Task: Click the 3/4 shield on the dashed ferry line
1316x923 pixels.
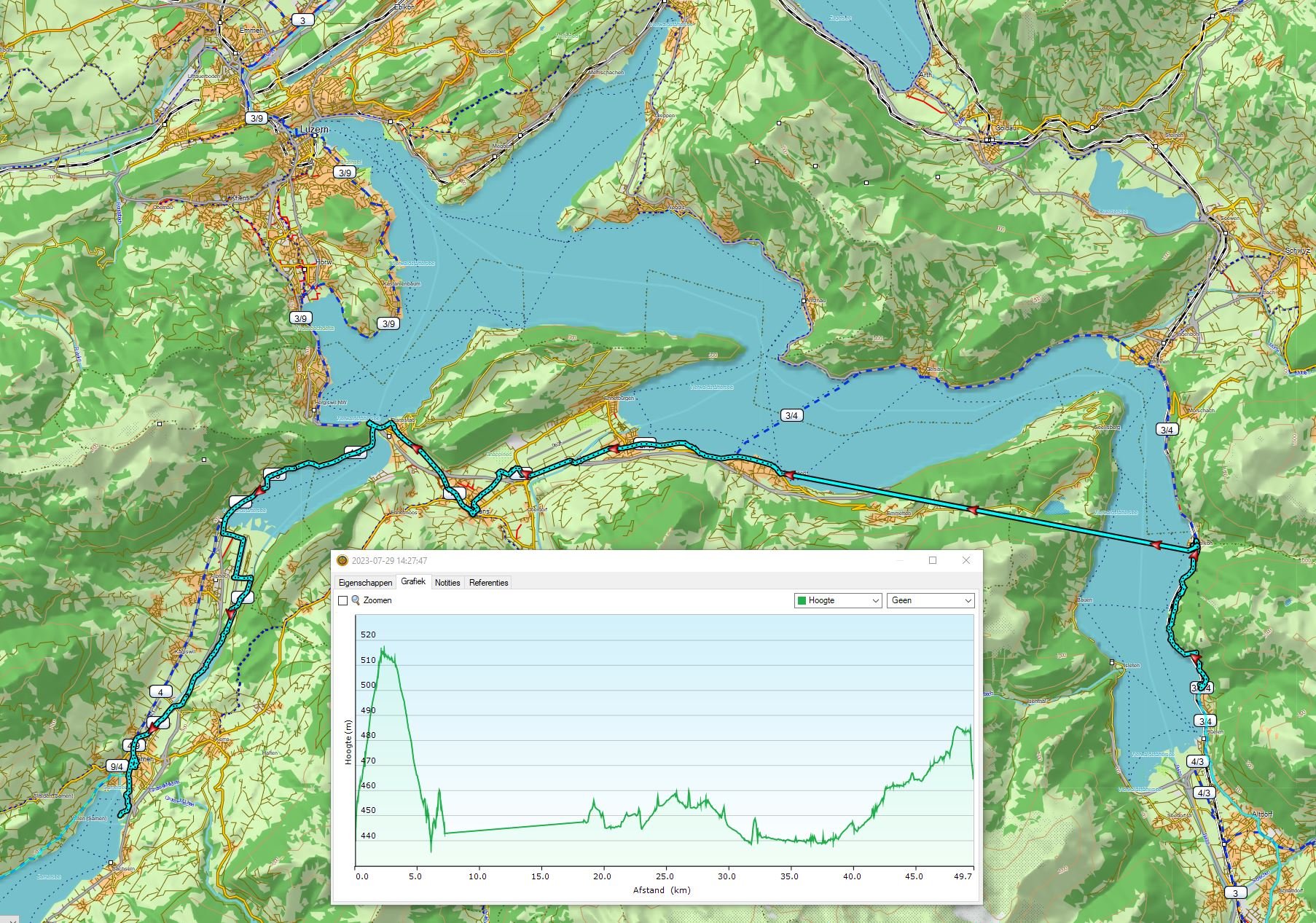Action: 791,415
